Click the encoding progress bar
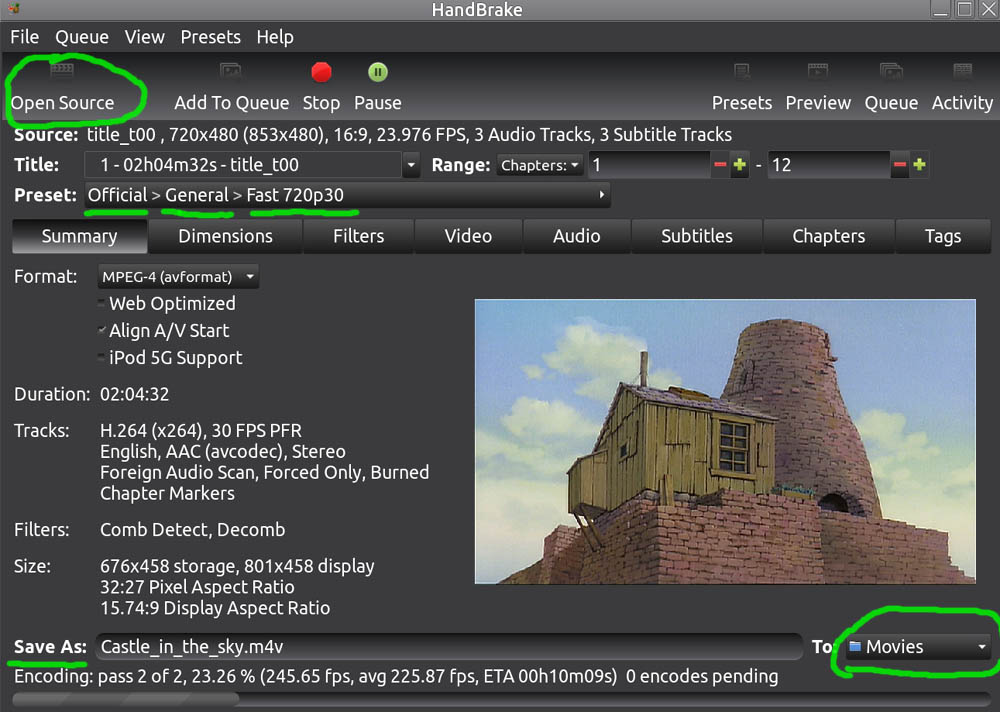1000x712 pixels. tap(500, 700)
